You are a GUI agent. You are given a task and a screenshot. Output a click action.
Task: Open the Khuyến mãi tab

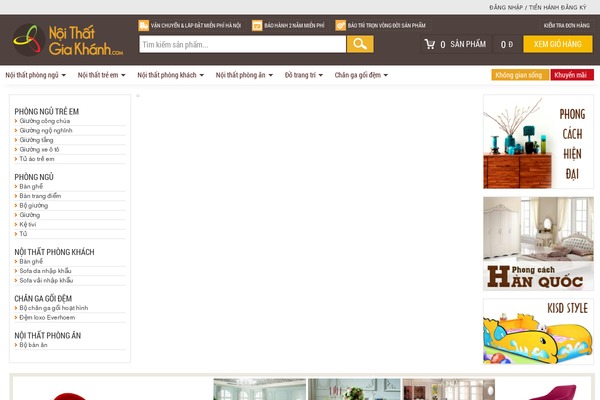[572, 75]
